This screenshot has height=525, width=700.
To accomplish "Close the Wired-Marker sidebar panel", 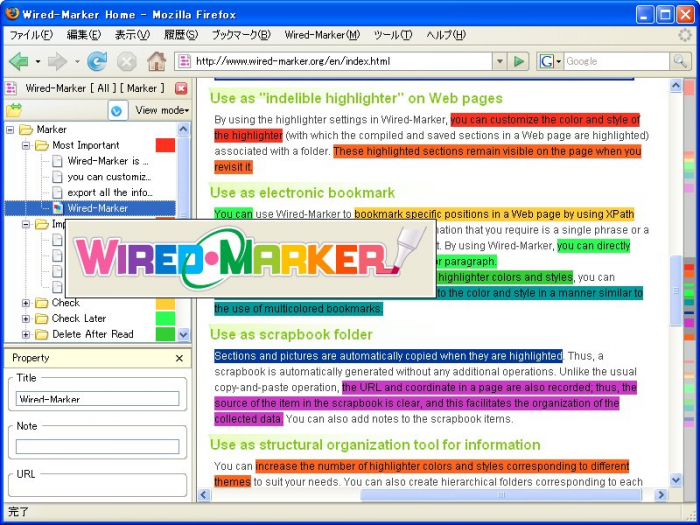I will [181, 88].
